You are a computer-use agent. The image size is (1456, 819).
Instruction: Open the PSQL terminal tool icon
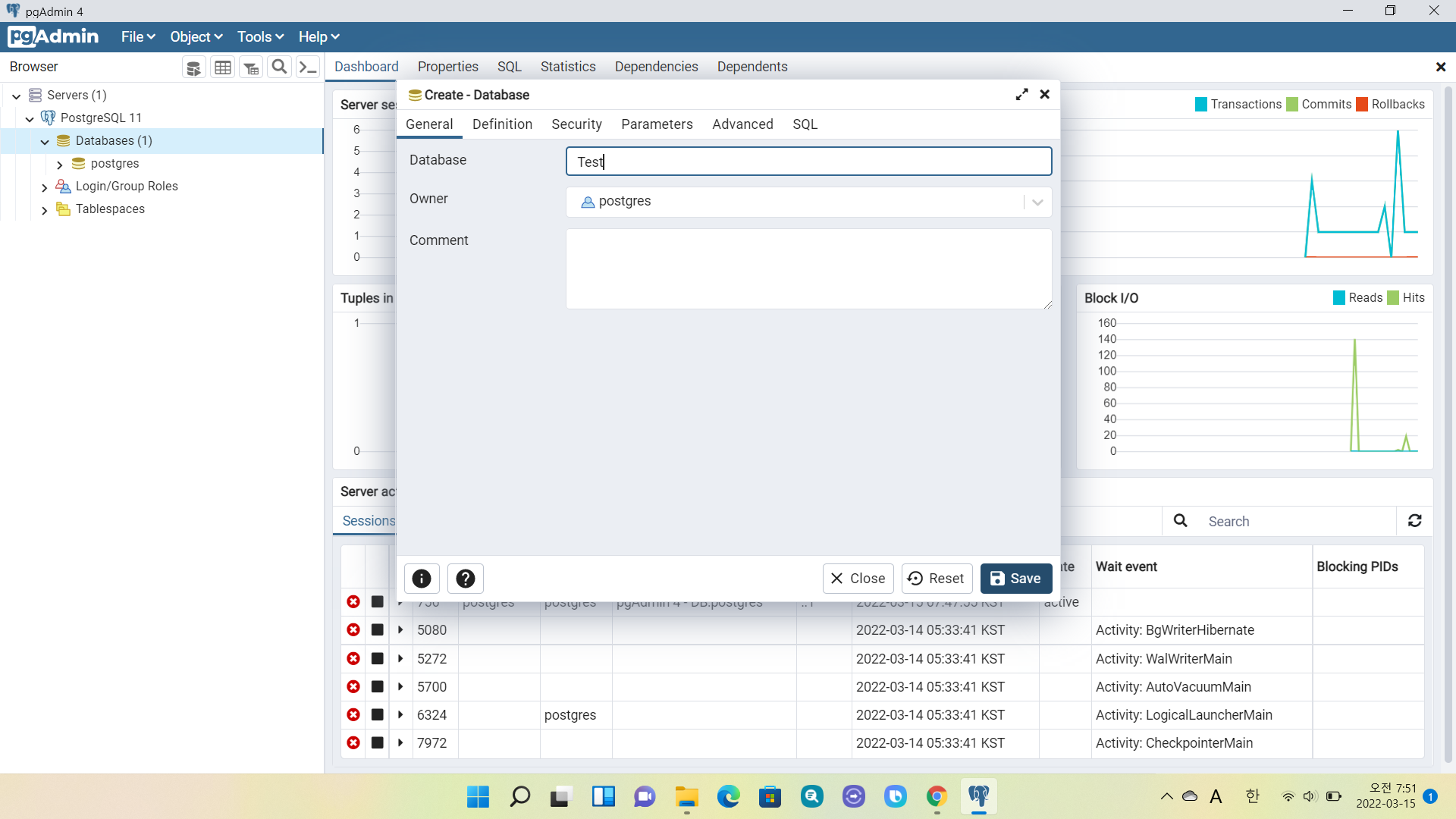tap(307, 67)
